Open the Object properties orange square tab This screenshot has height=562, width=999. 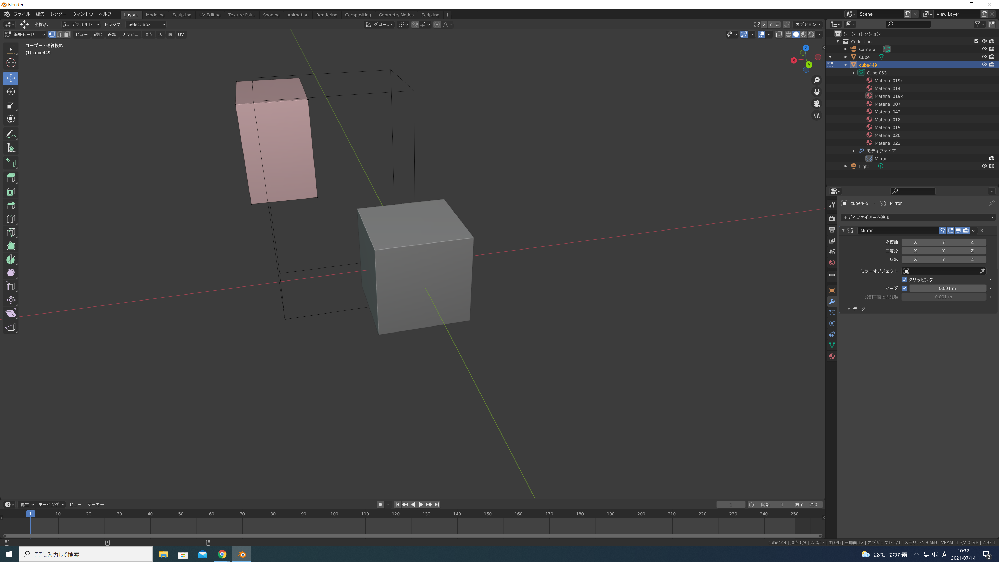click(x=831, y=290)
